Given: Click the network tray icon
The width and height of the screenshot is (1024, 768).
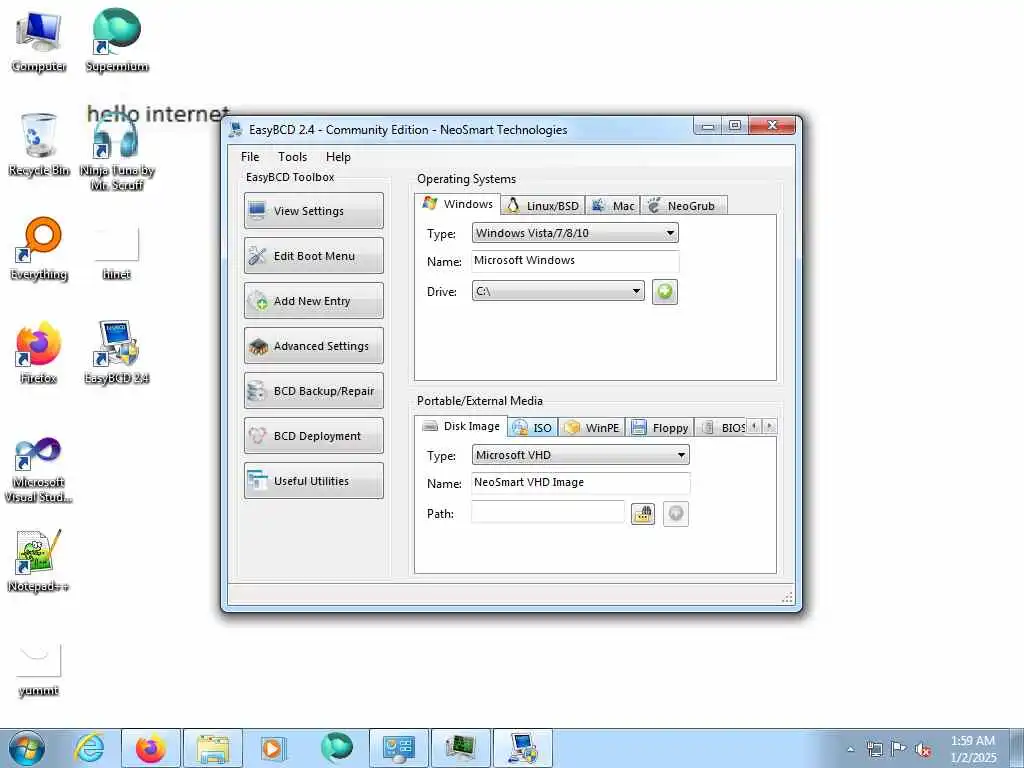Looking at the screenshot, I should click(x=874, y=749).
